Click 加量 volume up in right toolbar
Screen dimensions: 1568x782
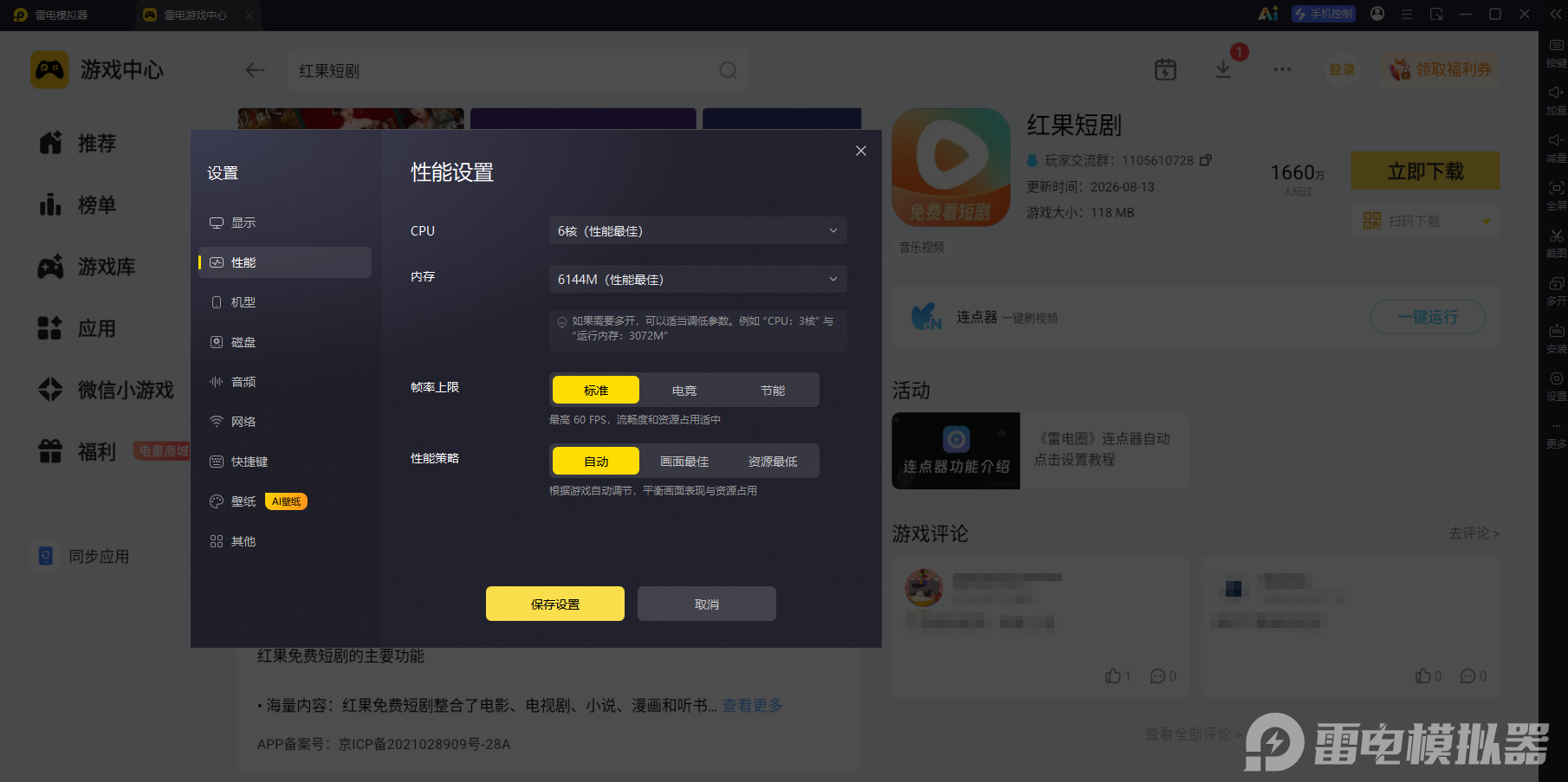pos(1556,100)
